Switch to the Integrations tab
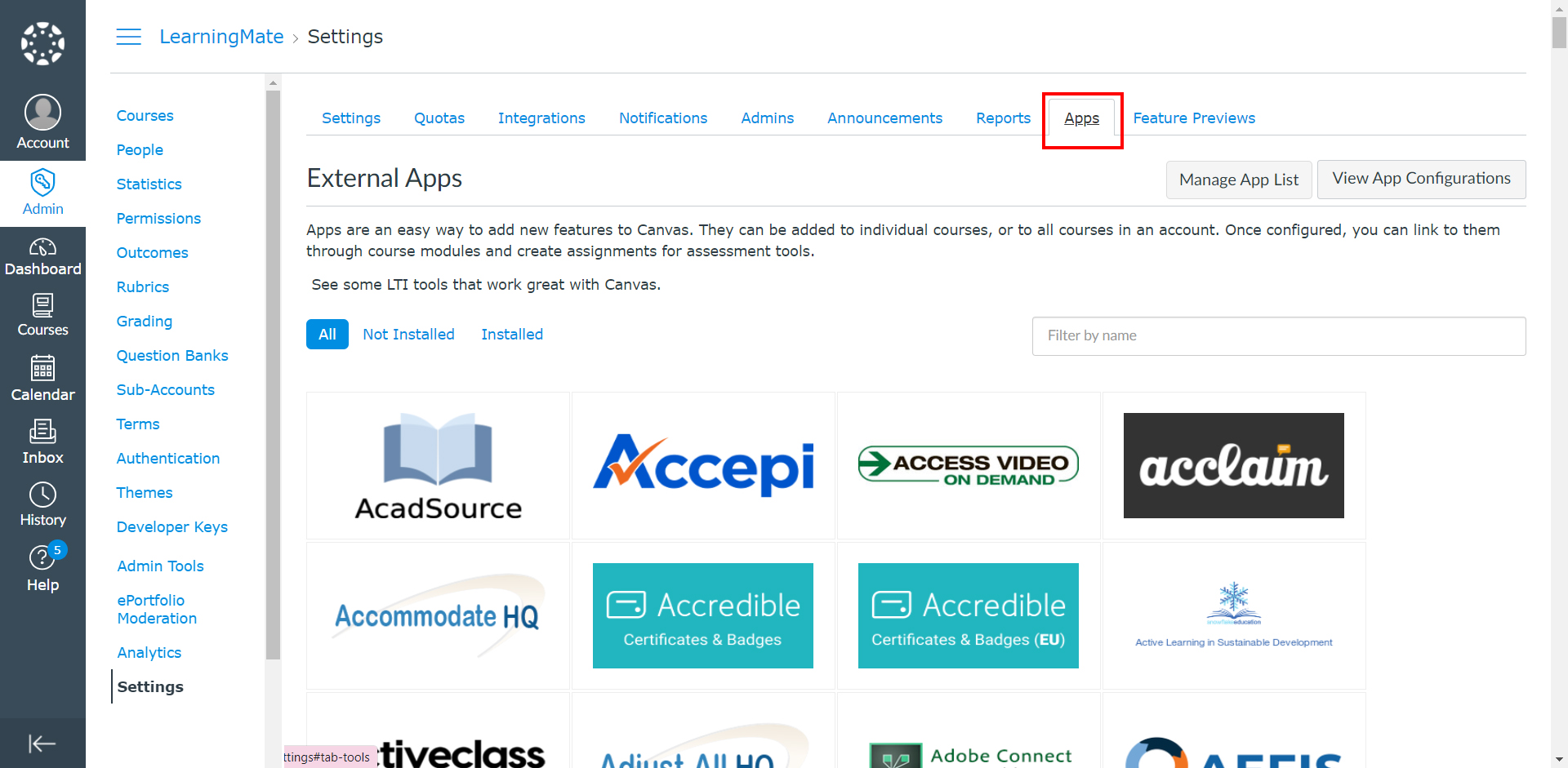 pyautogui.click(x=541, y=118)
